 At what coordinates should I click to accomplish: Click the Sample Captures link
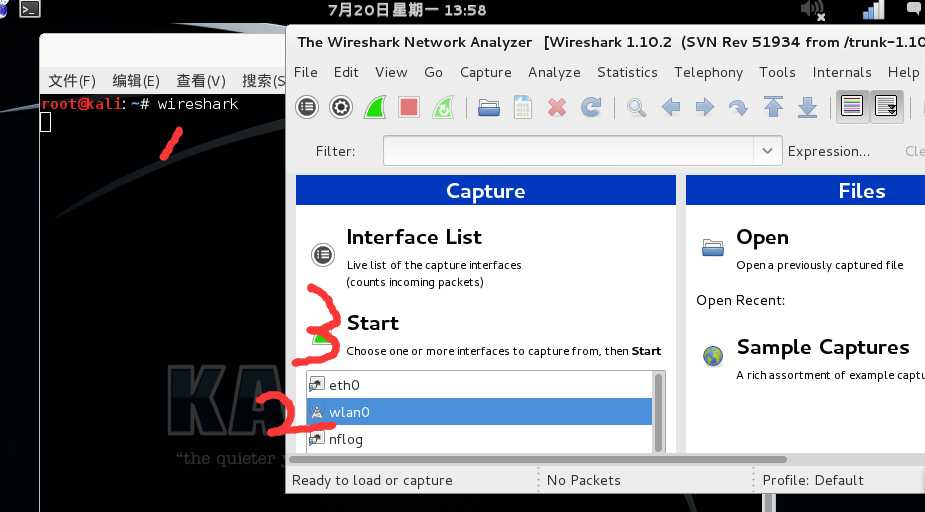point(823,347)
